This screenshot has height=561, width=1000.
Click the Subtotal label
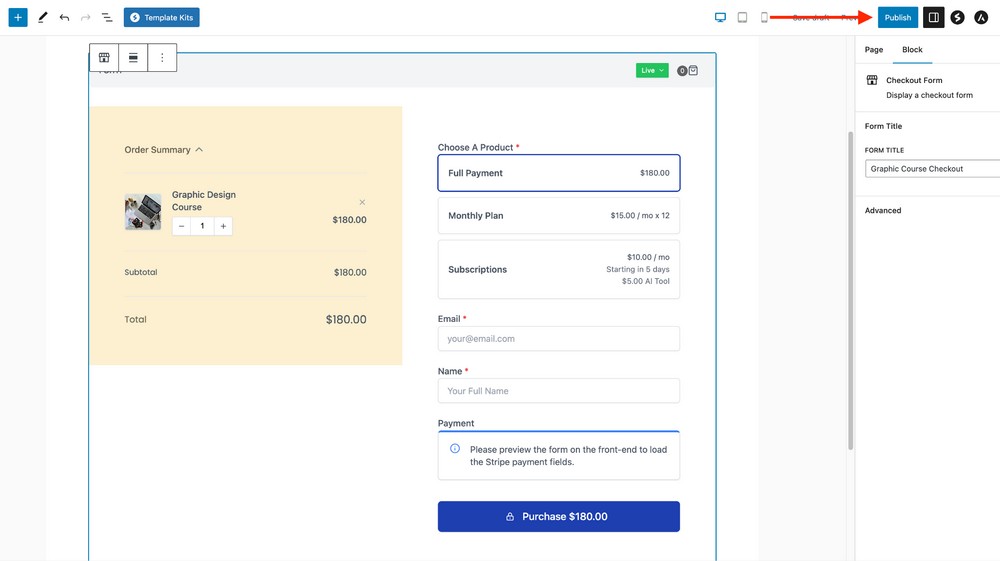click(x=141, y=272)
